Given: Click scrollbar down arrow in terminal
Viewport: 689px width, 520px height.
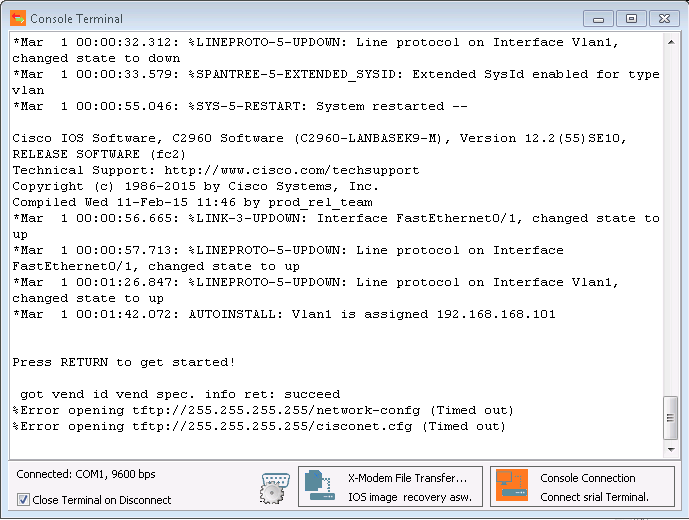Looking at the screenshot, I should pyautogui.click(x=671, y=449).
